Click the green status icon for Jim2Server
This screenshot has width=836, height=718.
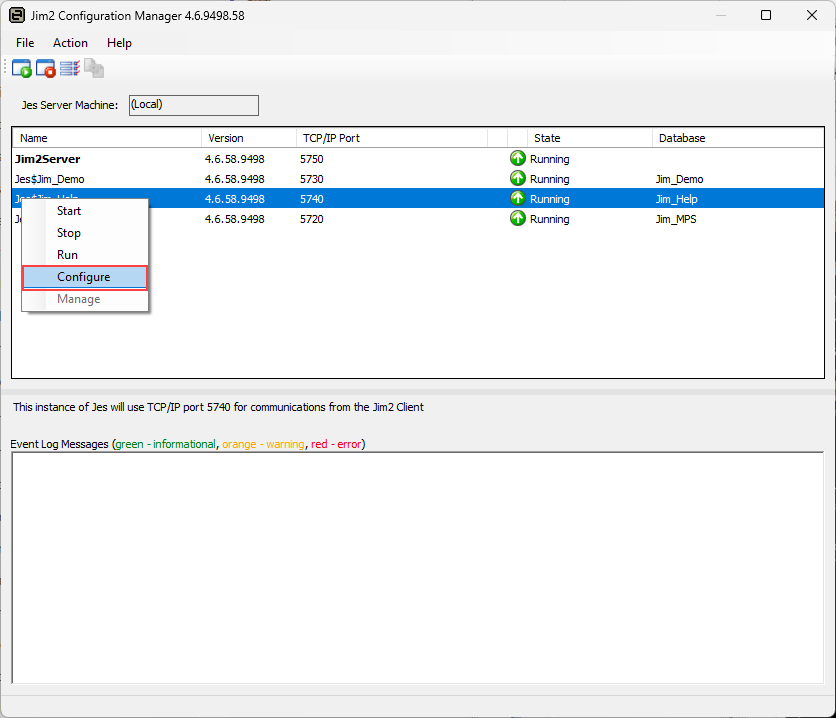518,158
